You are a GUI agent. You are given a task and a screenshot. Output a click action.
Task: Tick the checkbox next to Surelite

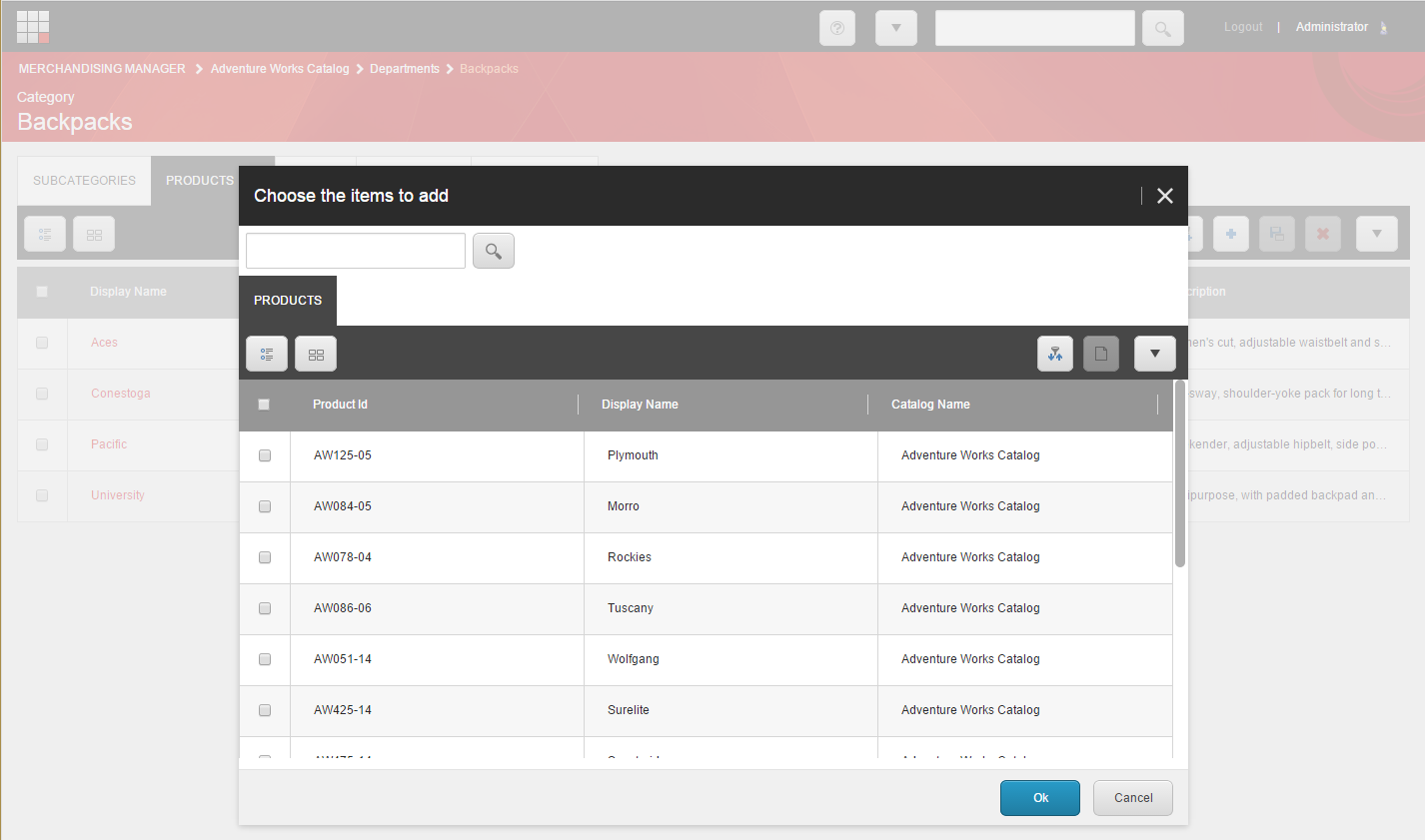(265, 710)
